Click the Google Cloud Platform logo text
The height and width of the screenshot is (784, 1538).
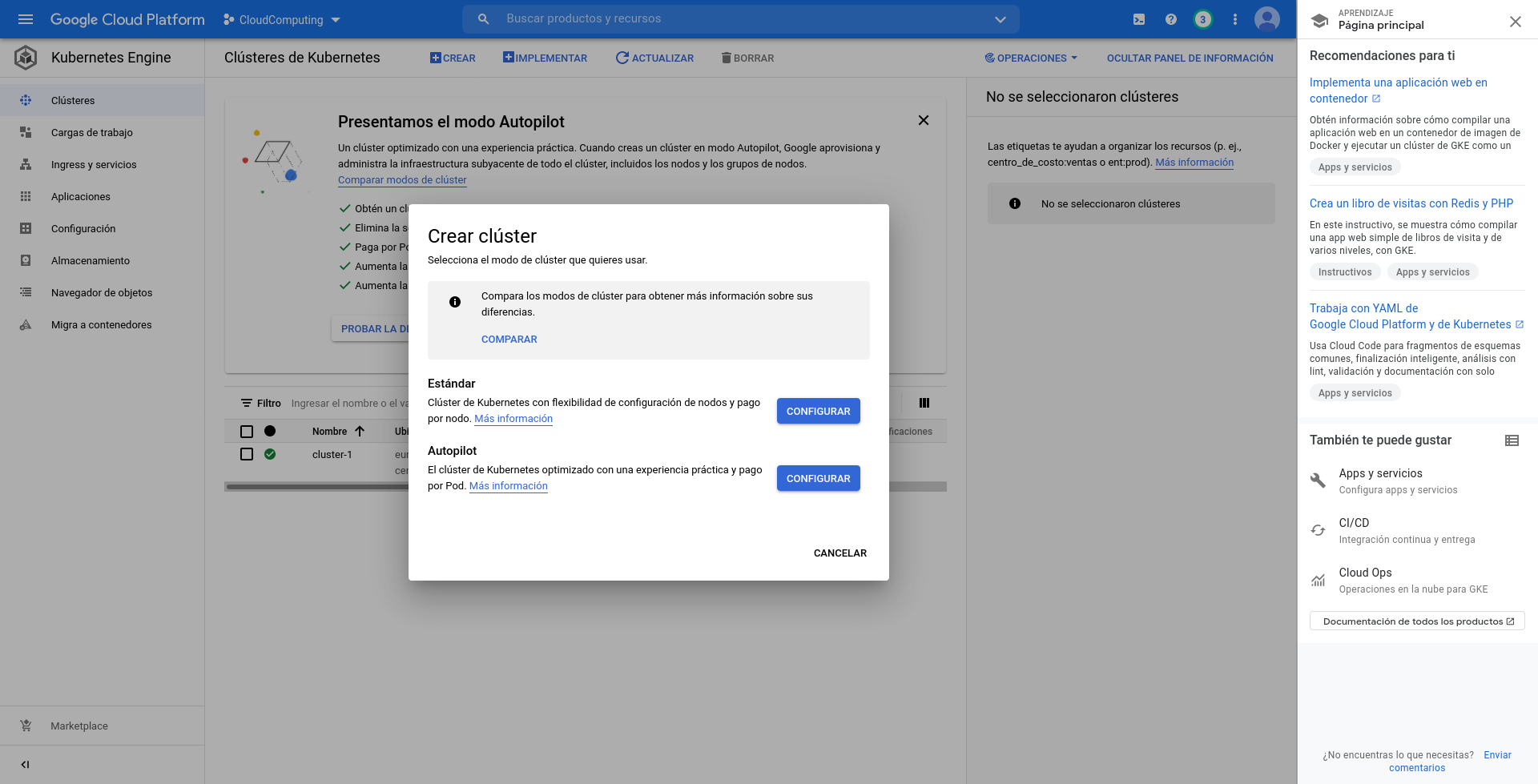click(127, 19)
